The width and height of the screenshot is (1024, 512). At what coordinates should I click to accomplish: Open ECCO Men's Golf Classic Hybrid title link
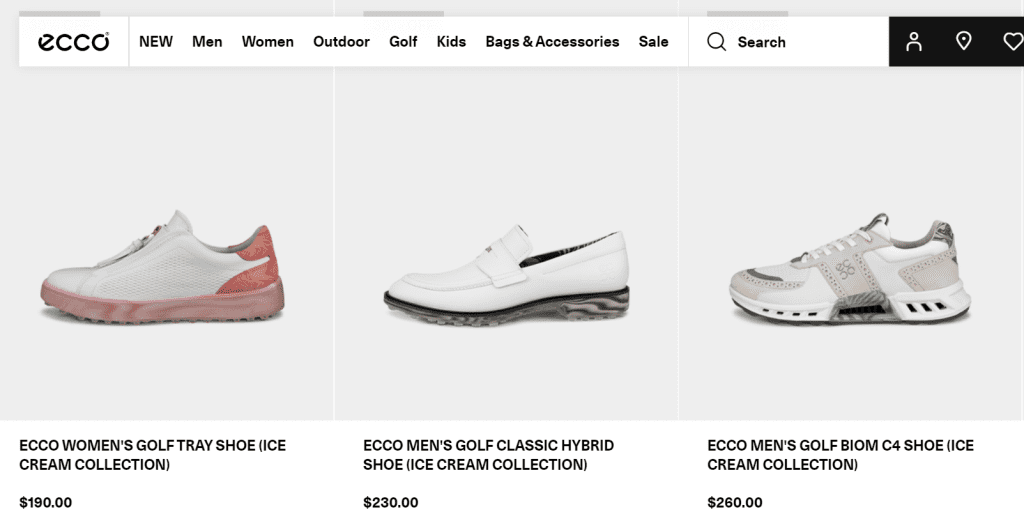488,455
